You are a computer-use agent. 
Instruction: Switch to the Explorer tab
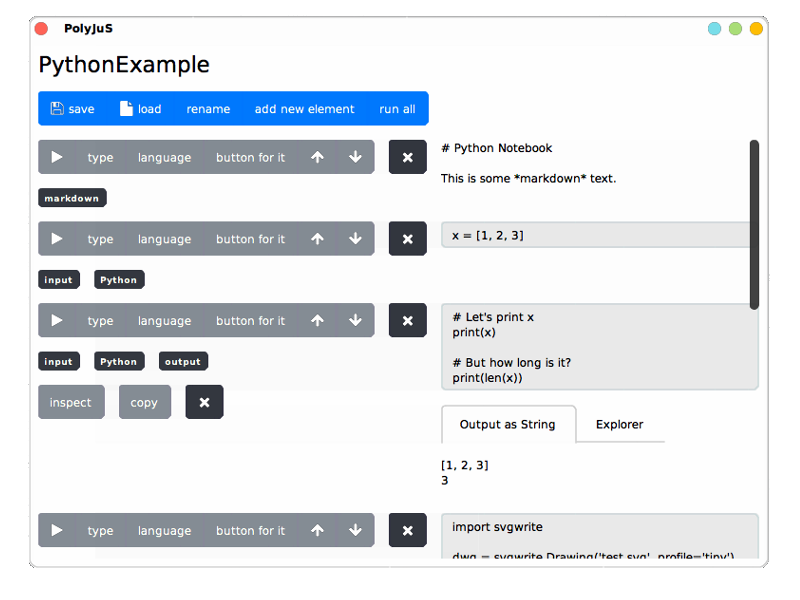pyautogui.click(x=619, y=424)
